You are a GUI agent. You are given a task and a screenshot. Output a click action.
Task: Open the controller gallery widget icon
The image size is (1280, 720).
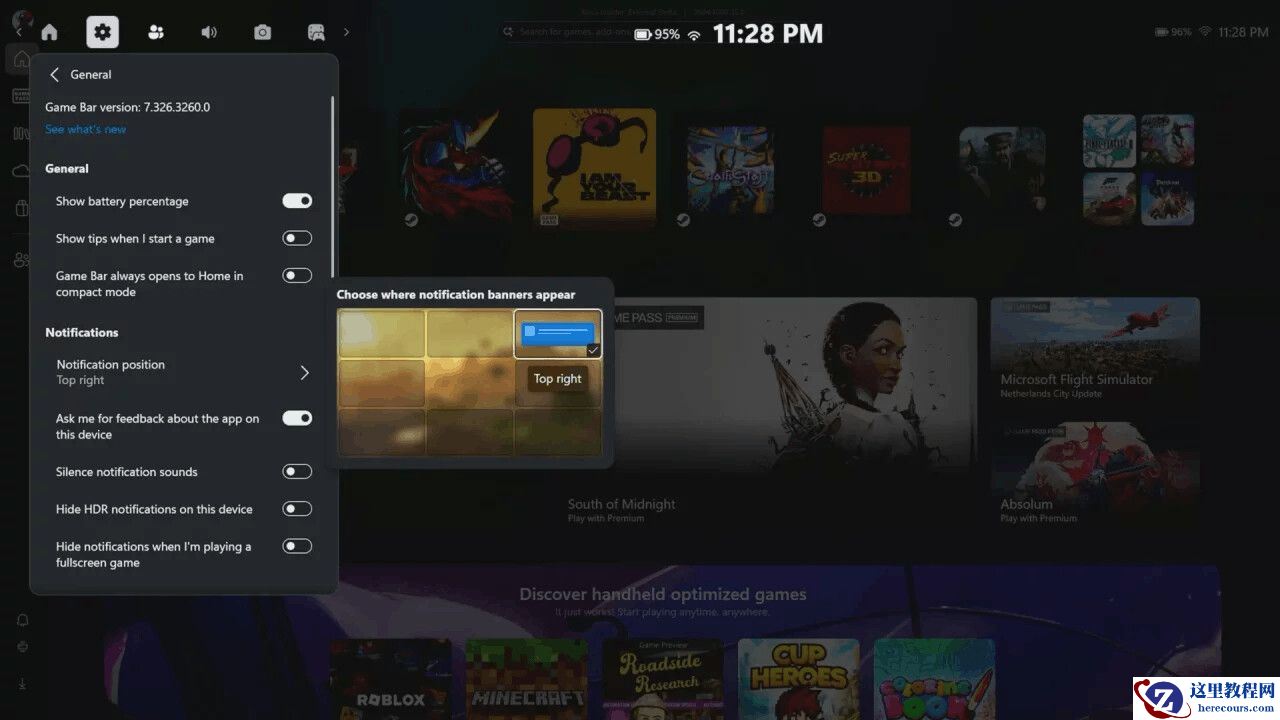(316, 32)
